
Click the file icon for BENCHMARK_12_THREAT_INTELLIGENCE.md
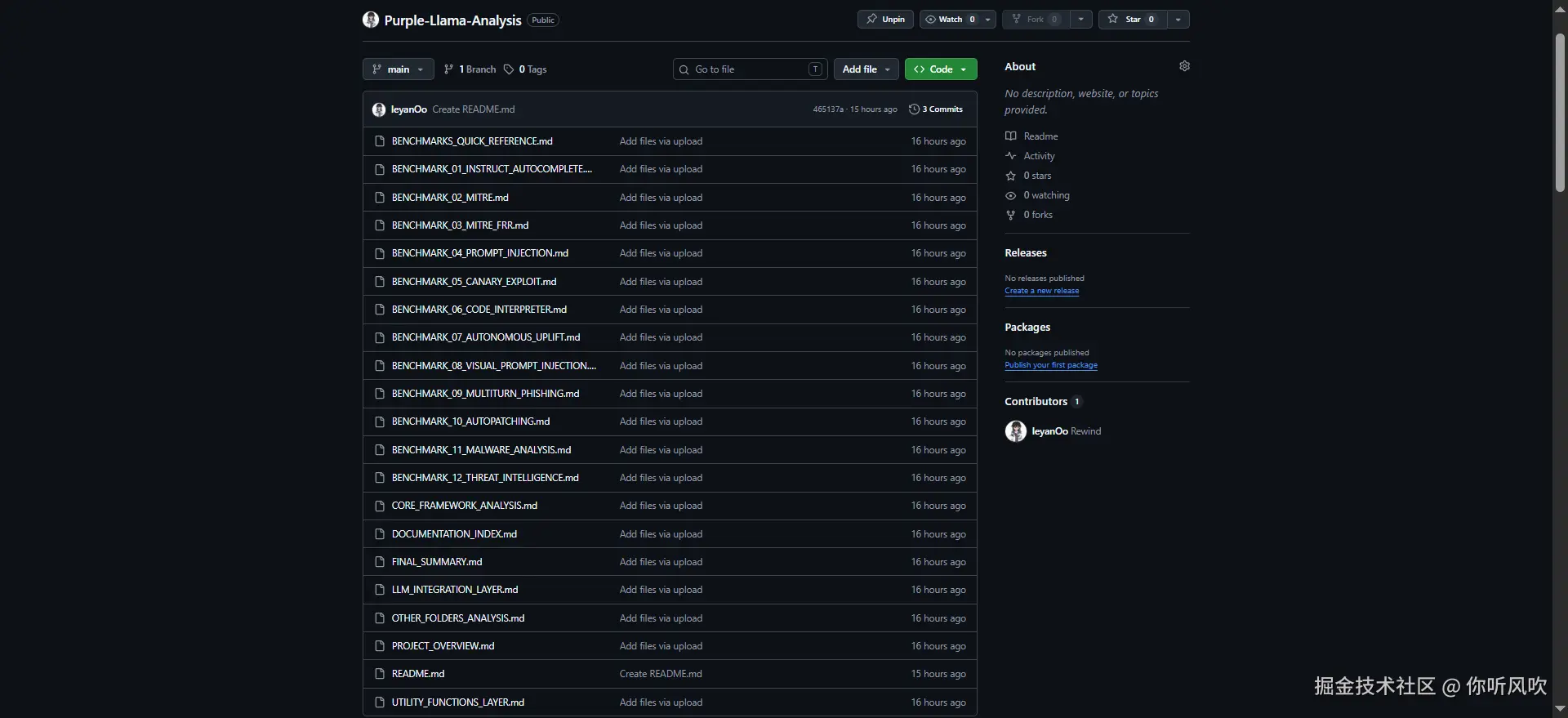[x=379, y=478]
